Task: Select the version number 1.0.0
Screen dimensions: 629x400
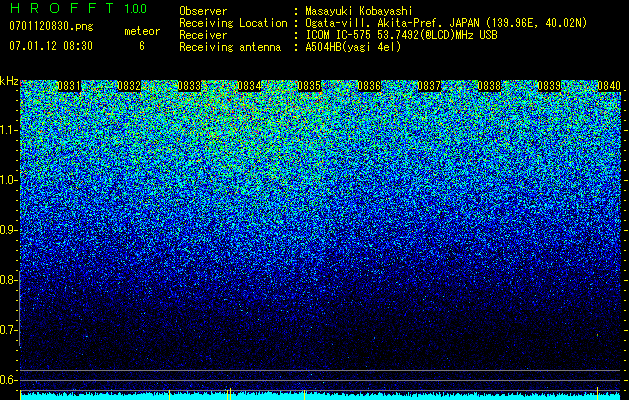Action: tap(136, 8)
